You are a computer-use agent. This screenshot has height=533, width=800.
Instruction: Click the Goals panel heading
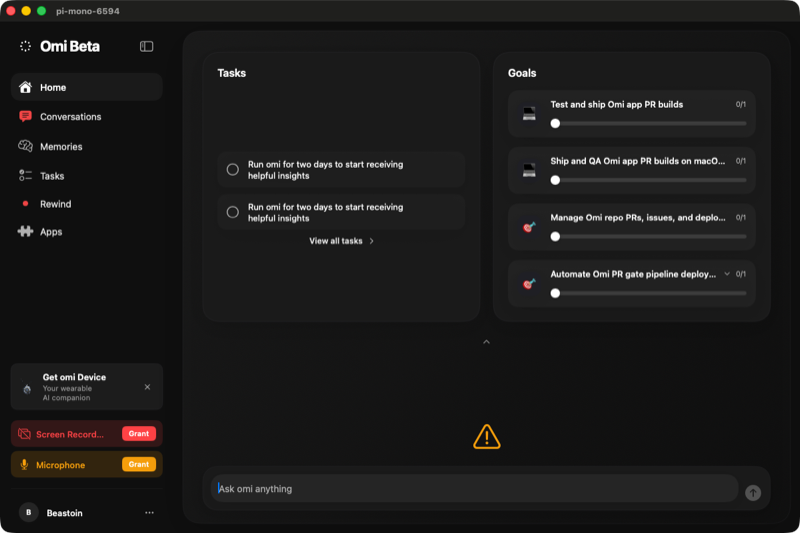click(x=522, y=73)
